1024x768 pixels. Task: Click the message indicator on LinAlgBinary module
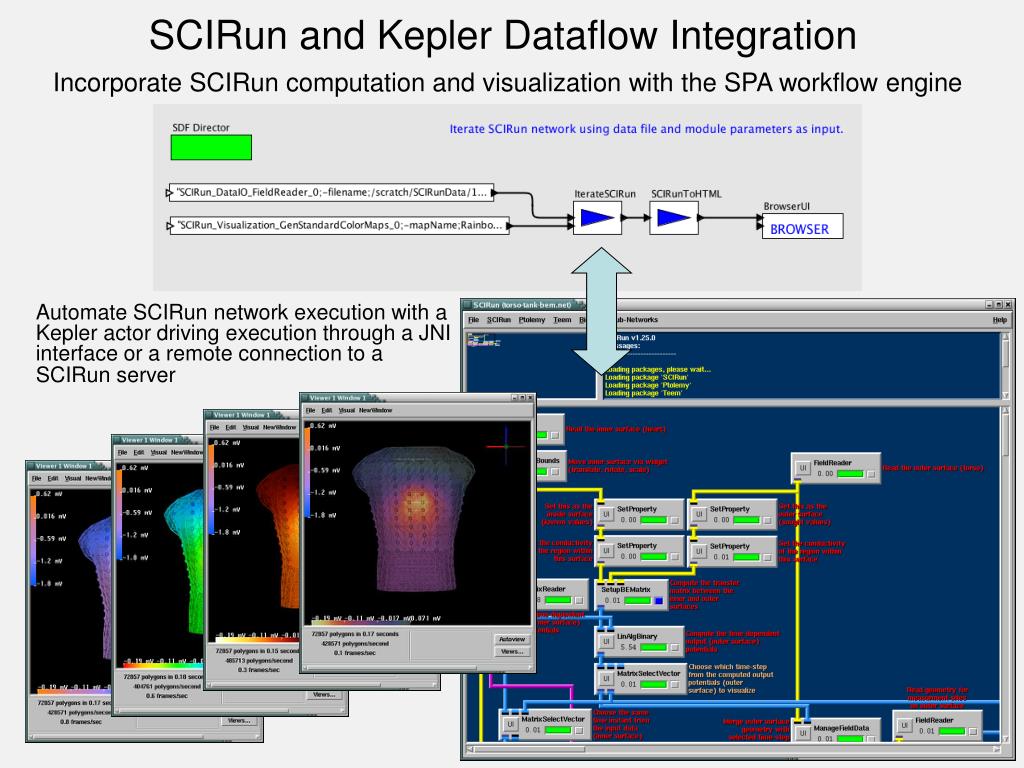click(674, 648)
